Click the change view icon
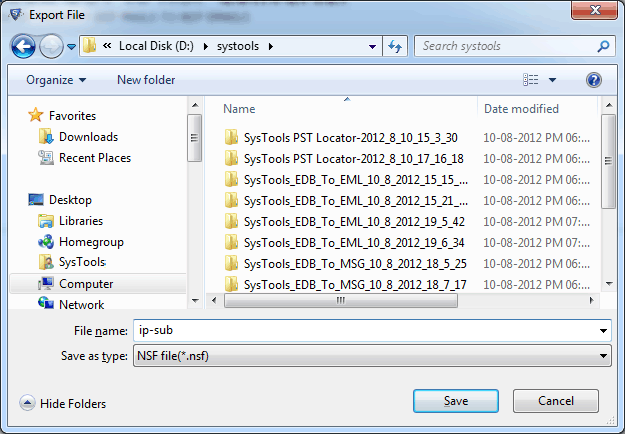The width and height of the screenshot is (625, 434). pos(531,80)
